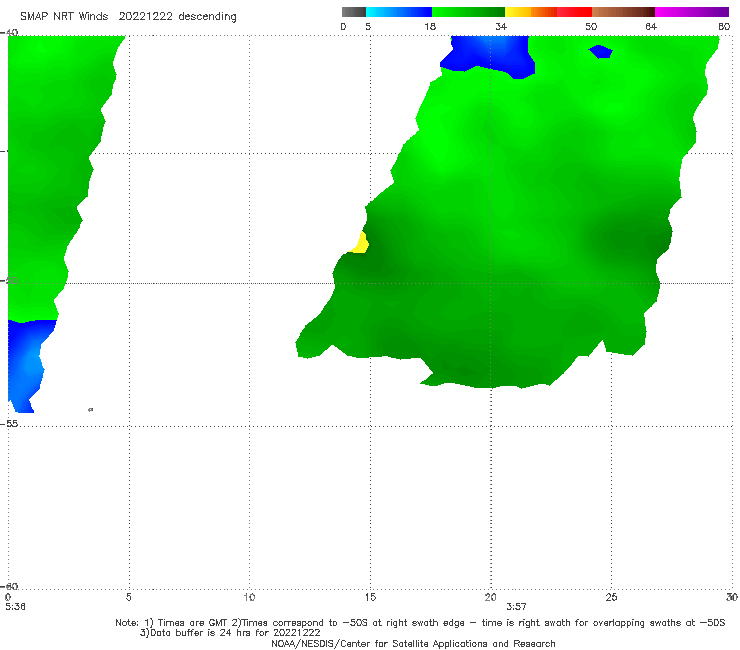The width and height of the screenshot is (740, 650).
Task: Click the yellow segment of the color bar
Action: point(518,12)
